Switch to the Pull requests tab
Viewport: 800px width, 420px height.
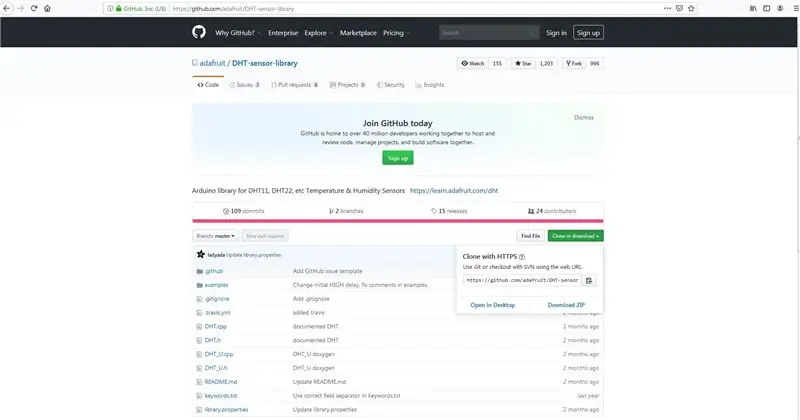click(294, 85)
